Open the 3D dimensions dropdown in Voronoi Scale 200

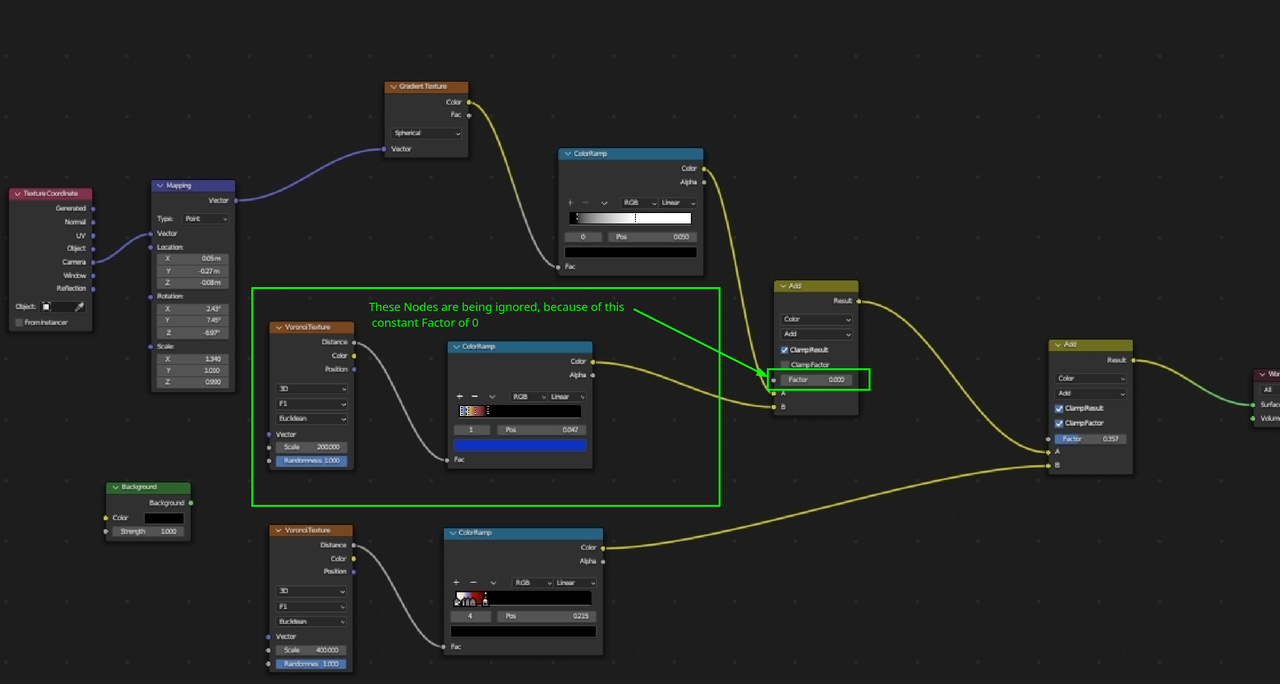312,389
